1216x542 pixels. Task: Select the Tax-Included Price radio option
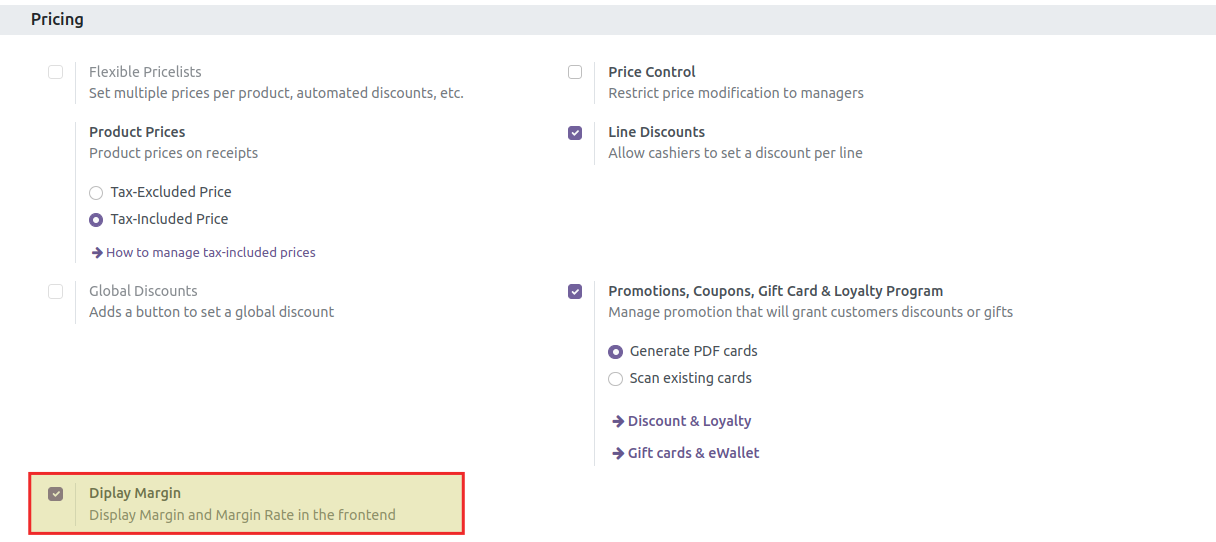coord(96,220)
